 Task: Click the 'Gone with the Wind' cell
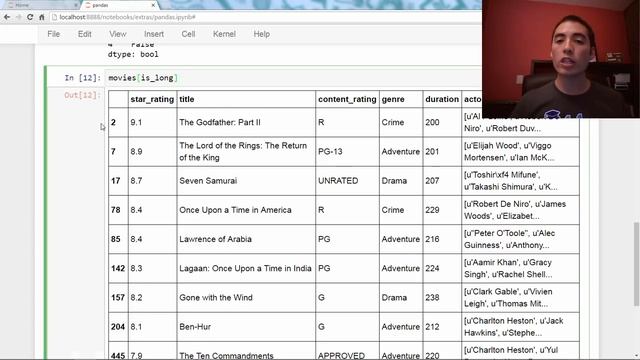pyautogui.click(x=246, y=298)
